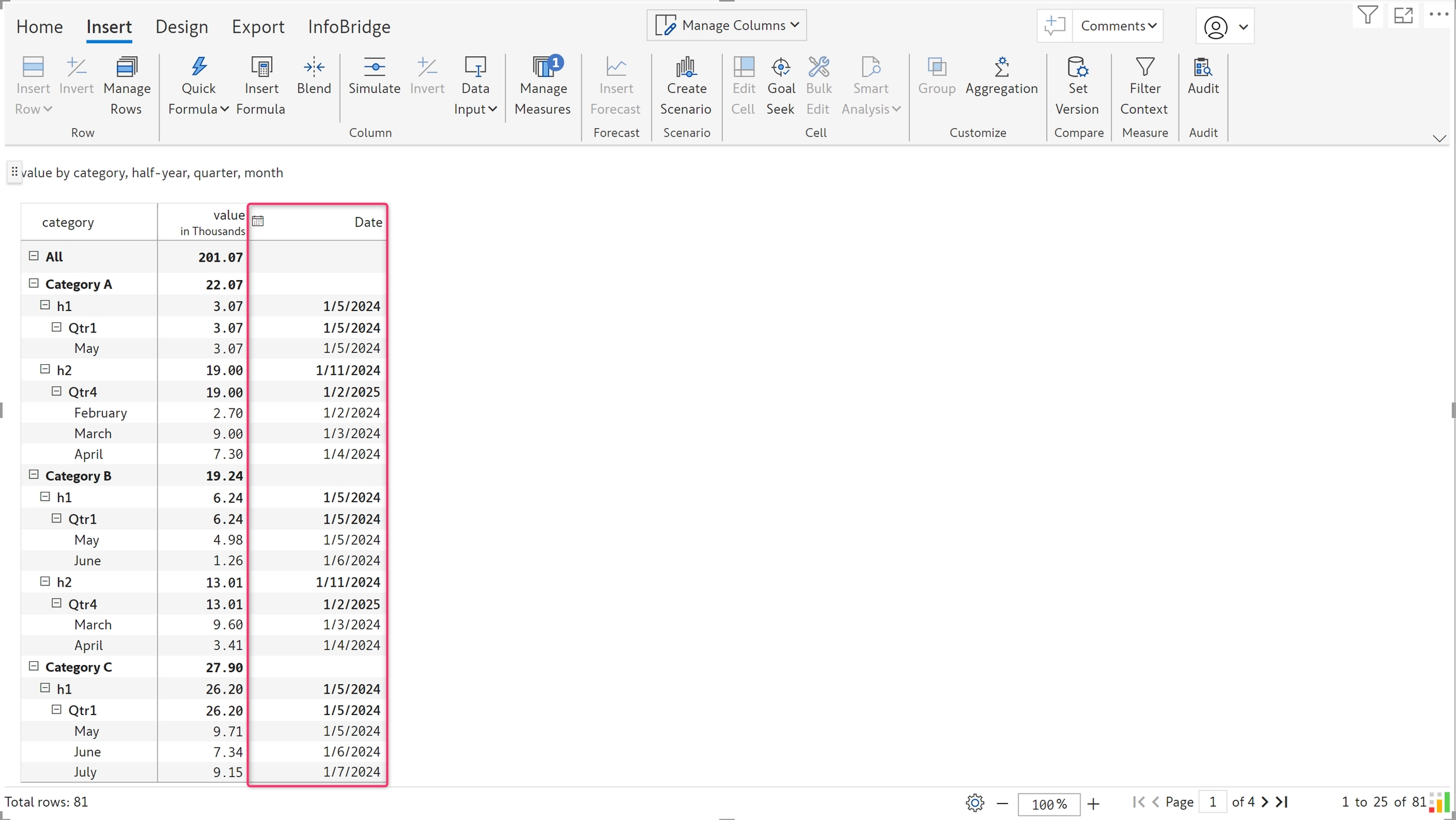Collapse the Category C row
1456x820 pixels.
click(34, 666)
